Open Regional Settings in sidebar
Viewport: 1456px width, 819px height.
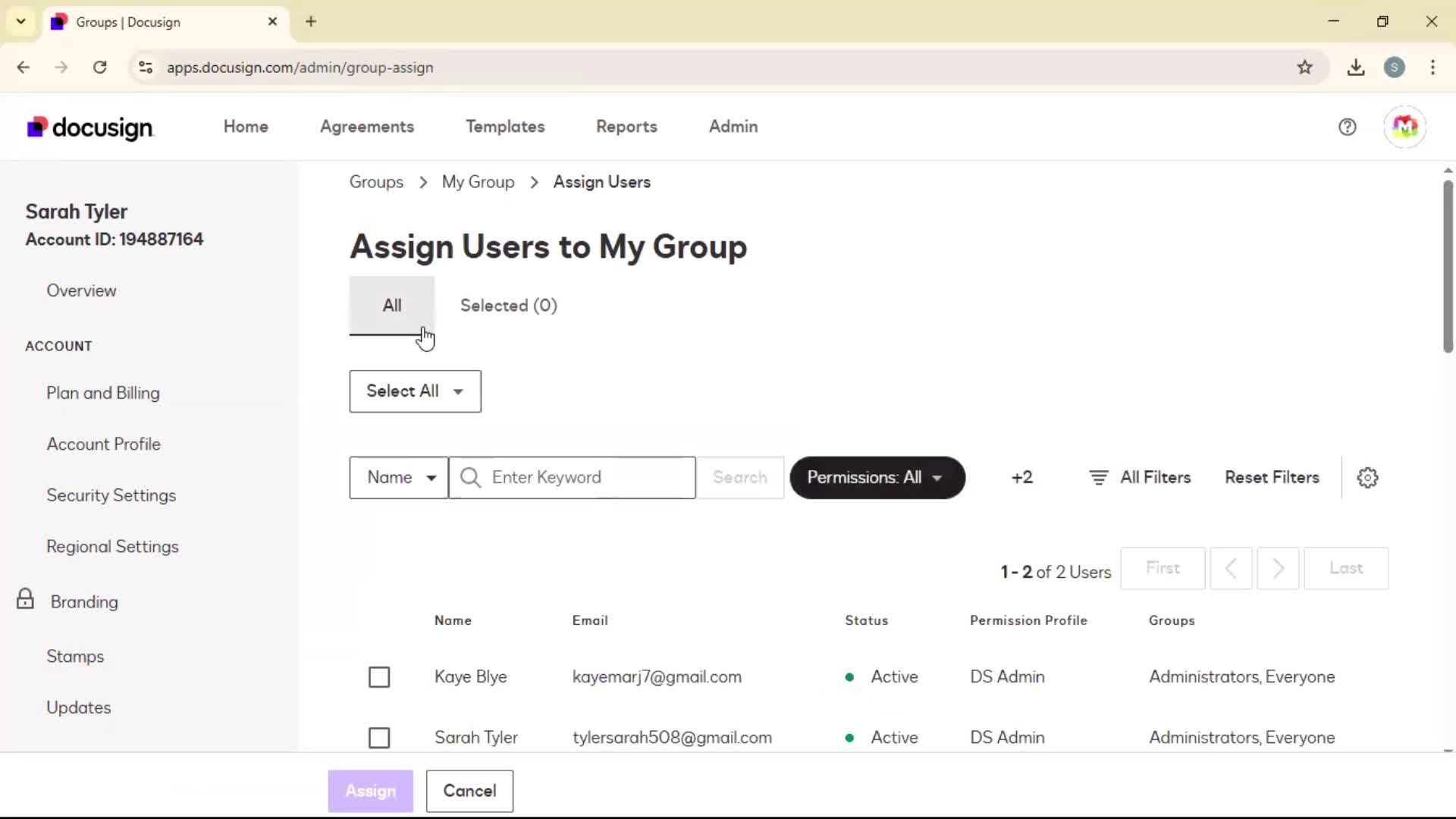coord(112,547)
